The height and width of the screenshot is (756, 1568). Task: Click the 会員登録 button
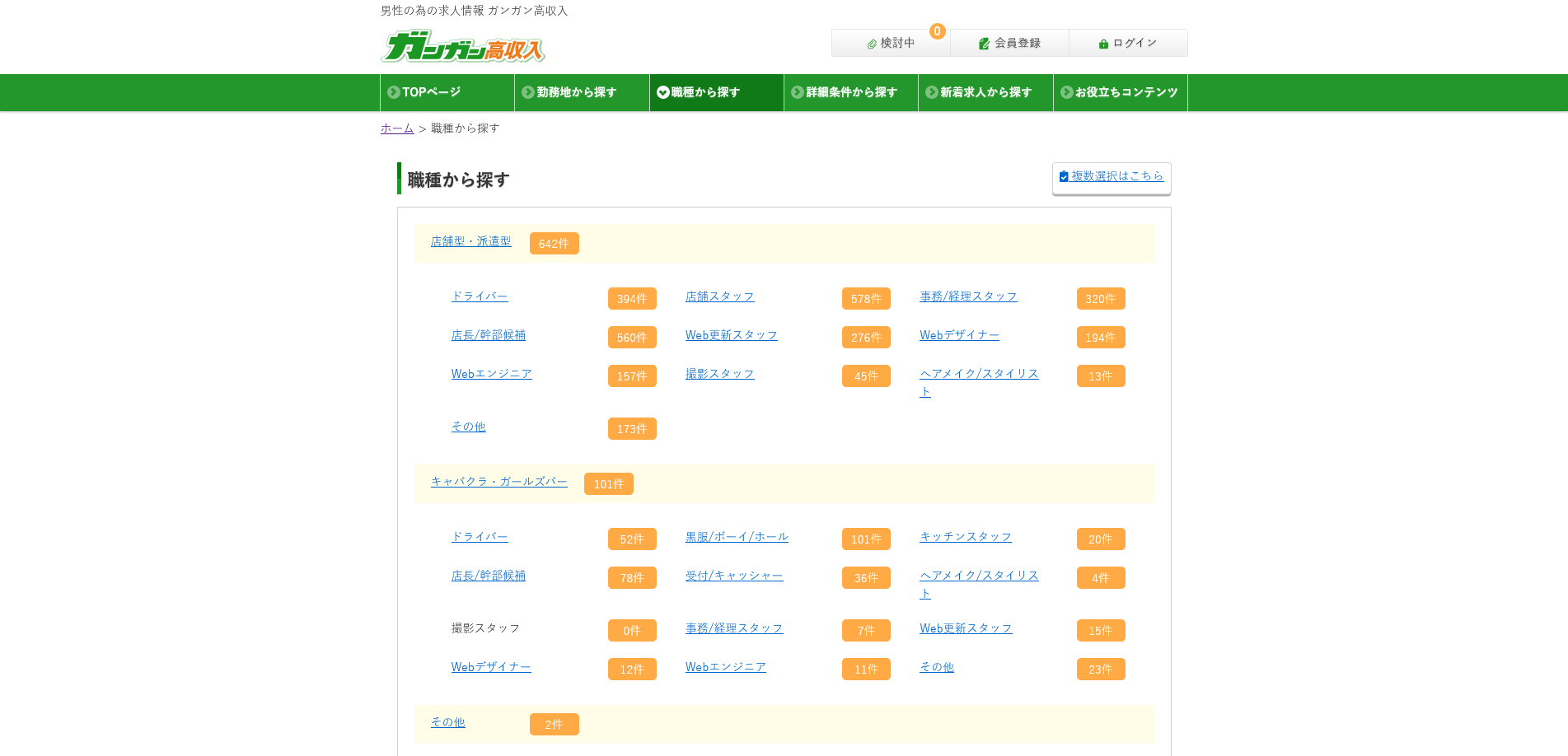[1009, 43]
